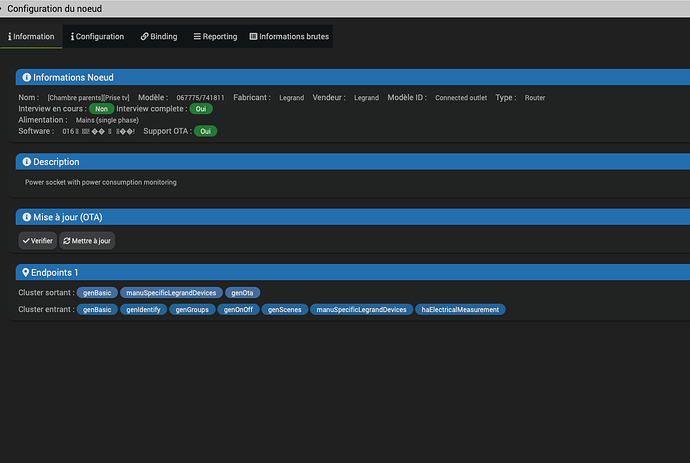Click the location pin icon beside Endpoints 1
The height and width of the screenshot is (463, 690).
point(25,273)
